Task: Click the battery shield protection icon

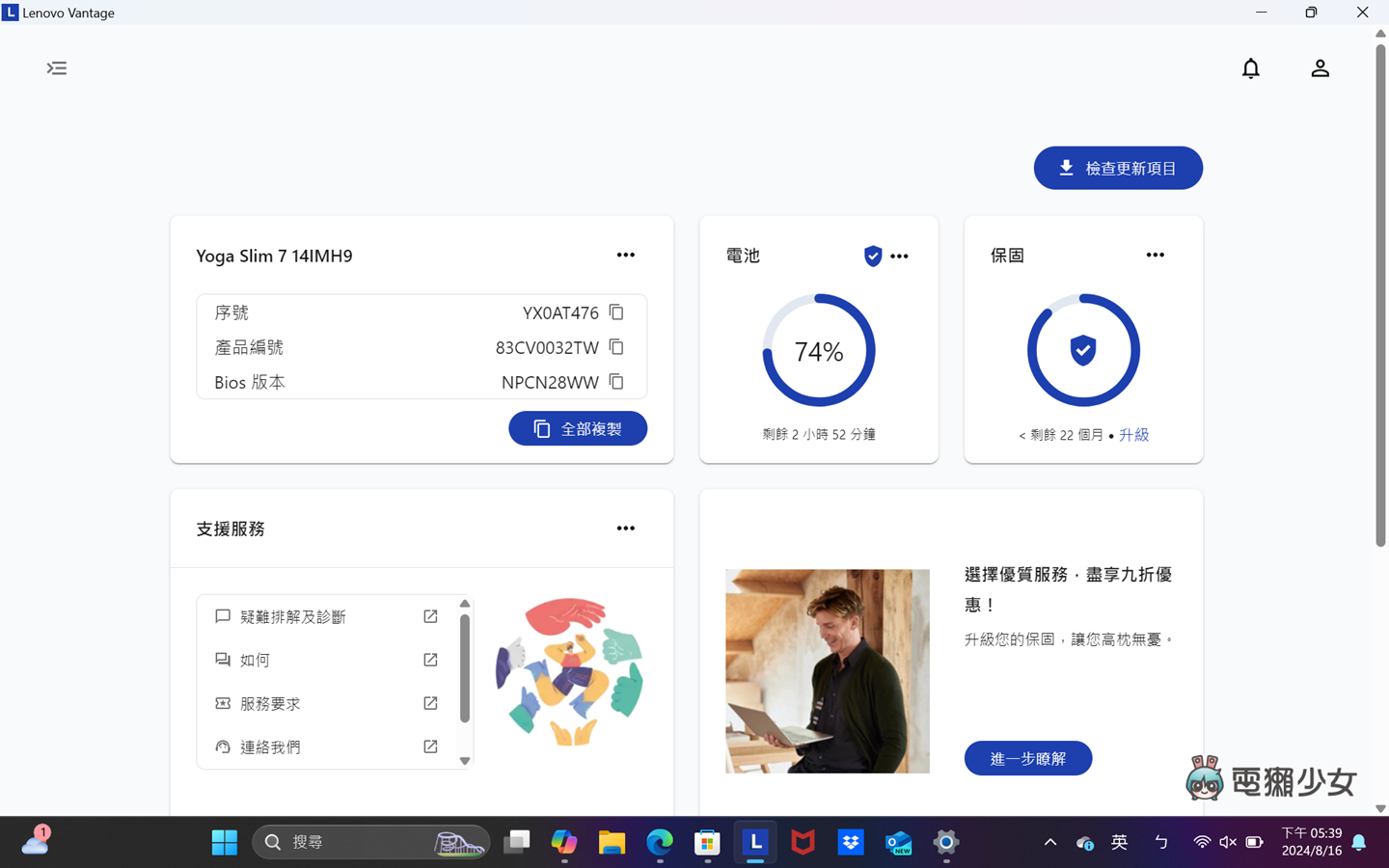Action: tap(873, 256)
